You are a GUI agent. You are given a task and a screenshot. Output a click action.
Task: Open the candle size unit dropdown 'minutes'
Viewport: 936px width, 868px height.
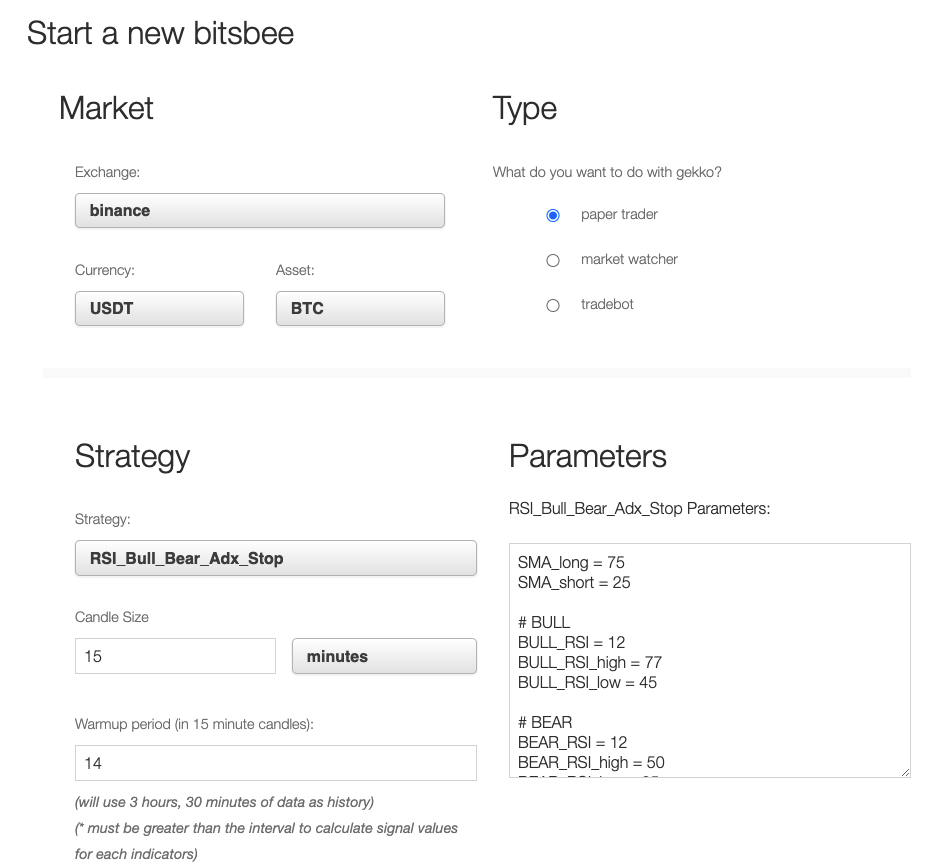point(384,656)
